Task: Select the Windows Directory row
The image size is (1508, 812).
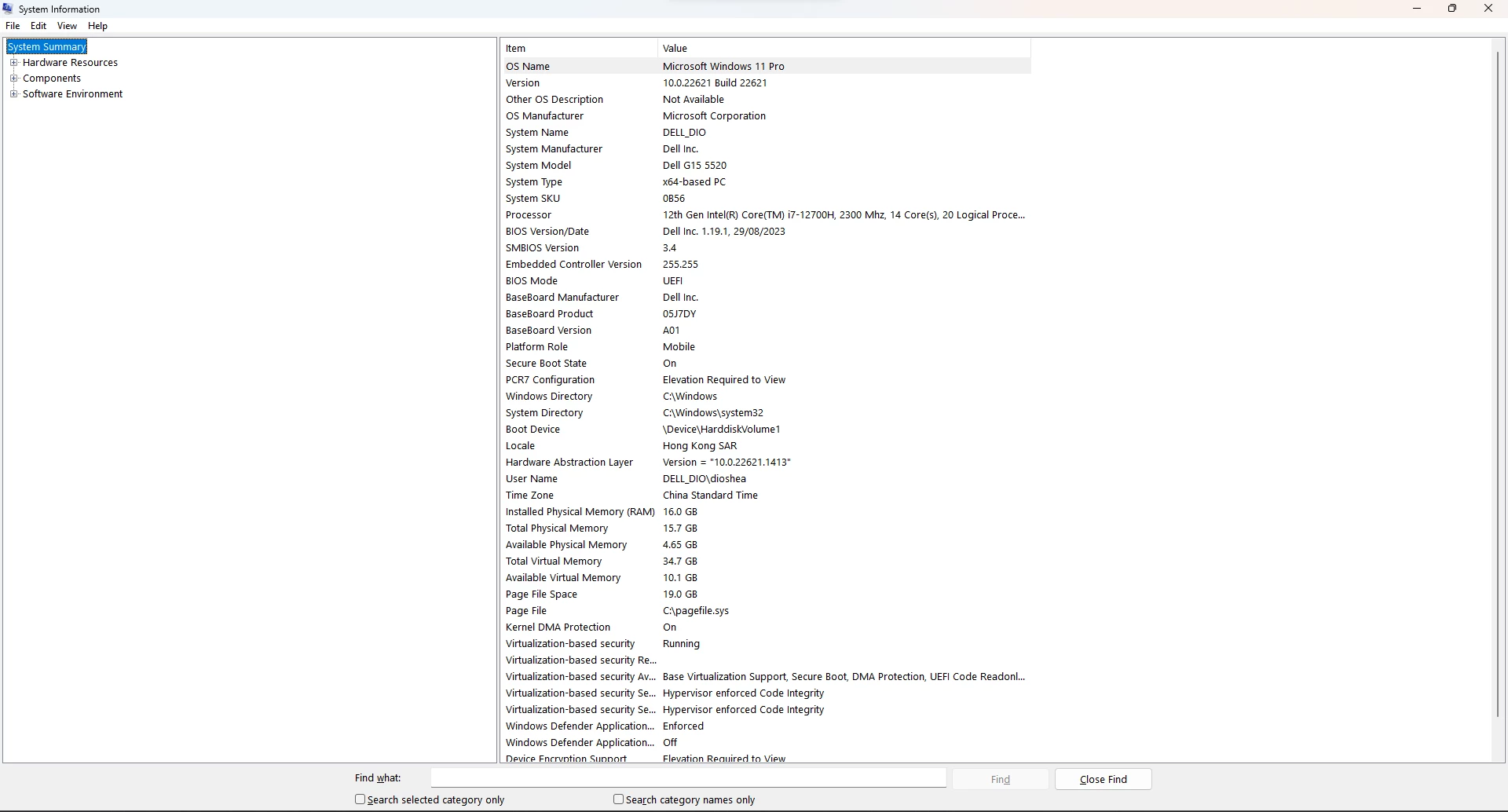Action: 767,397
